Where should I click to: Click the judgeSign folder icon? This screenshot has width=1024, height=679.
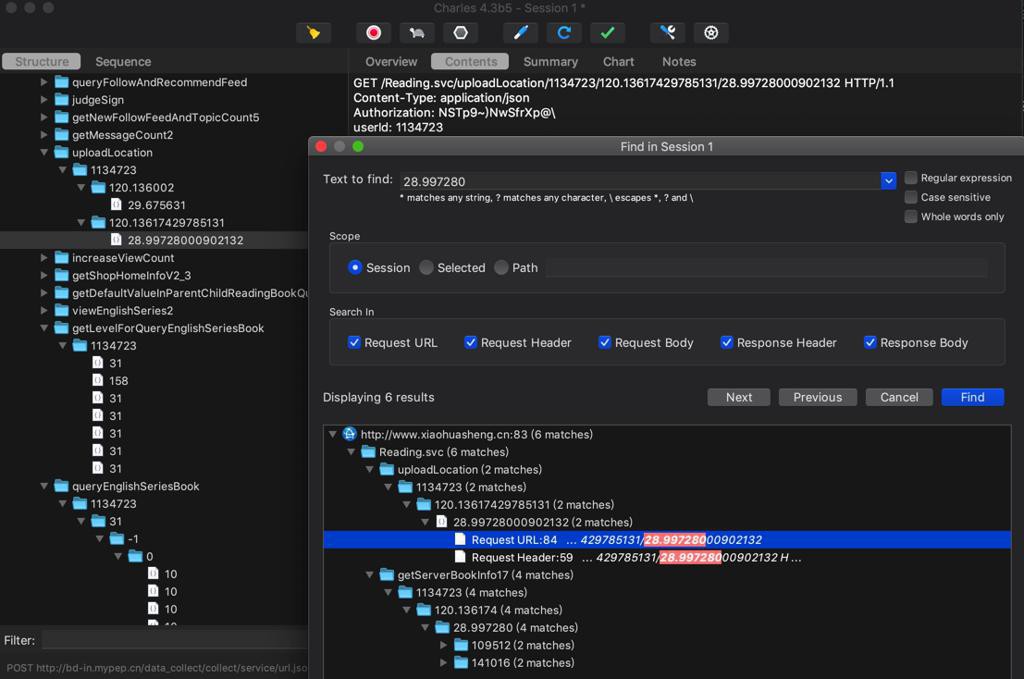[x=61, y=99]
